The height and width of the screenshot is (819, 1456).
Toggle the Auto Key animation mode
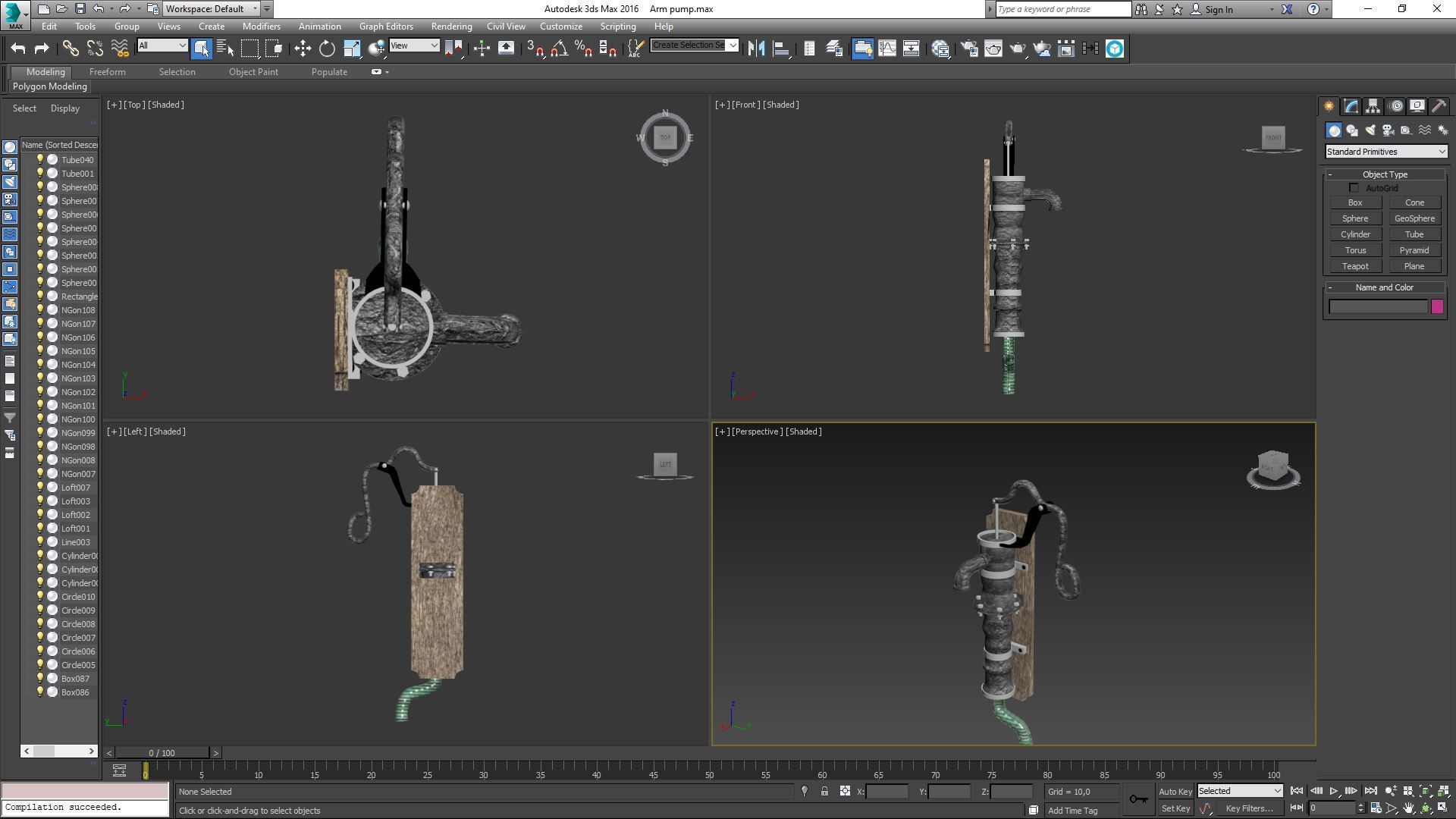pos(1175,791)
